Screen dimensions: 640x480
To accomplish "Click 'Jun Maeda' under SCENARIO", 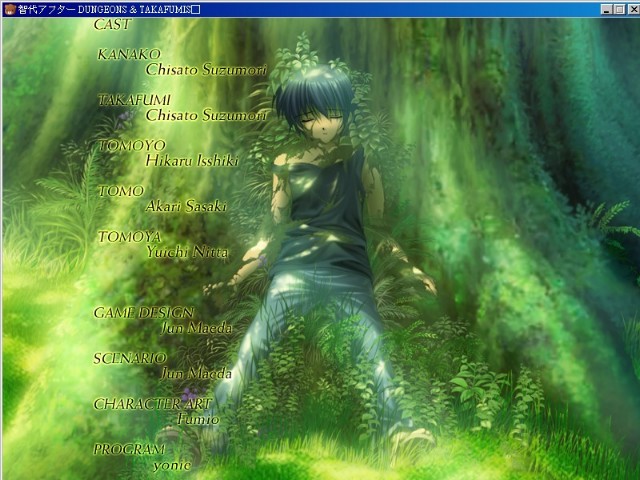I will (x=196, y=374).
